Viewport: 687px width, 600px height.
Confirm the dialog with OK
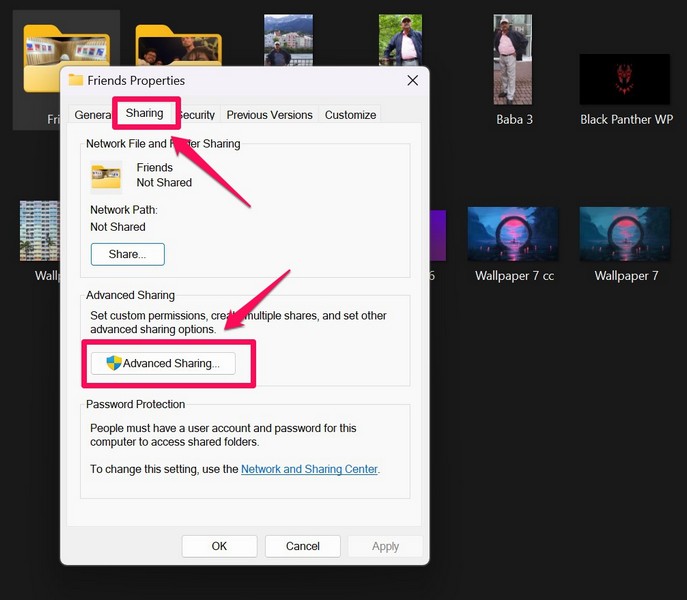point(219,546)
